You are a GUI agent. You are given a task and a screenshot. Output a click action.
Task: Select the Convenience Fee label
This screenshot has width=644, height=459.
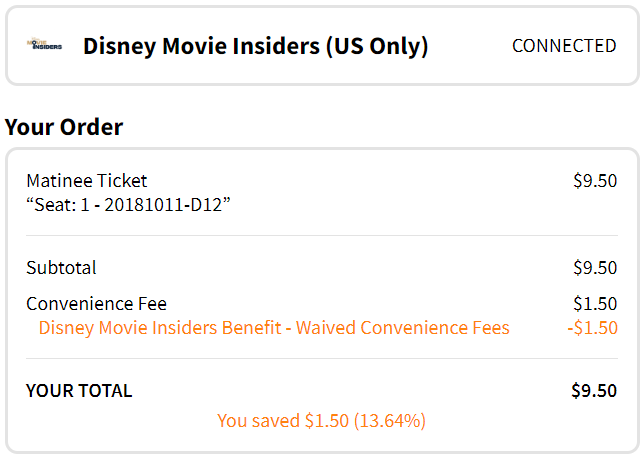click(97, 304)
